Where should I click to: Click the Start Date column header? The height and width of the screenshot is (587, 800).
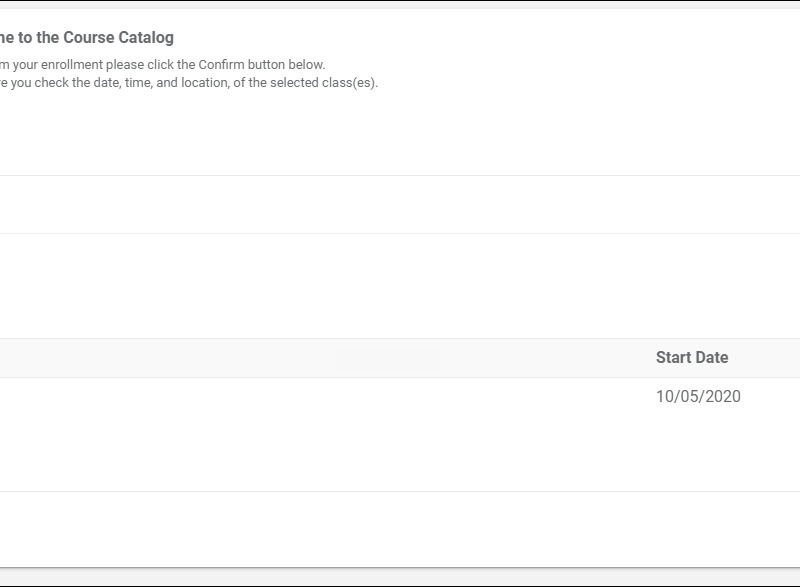tap(692, 358)
